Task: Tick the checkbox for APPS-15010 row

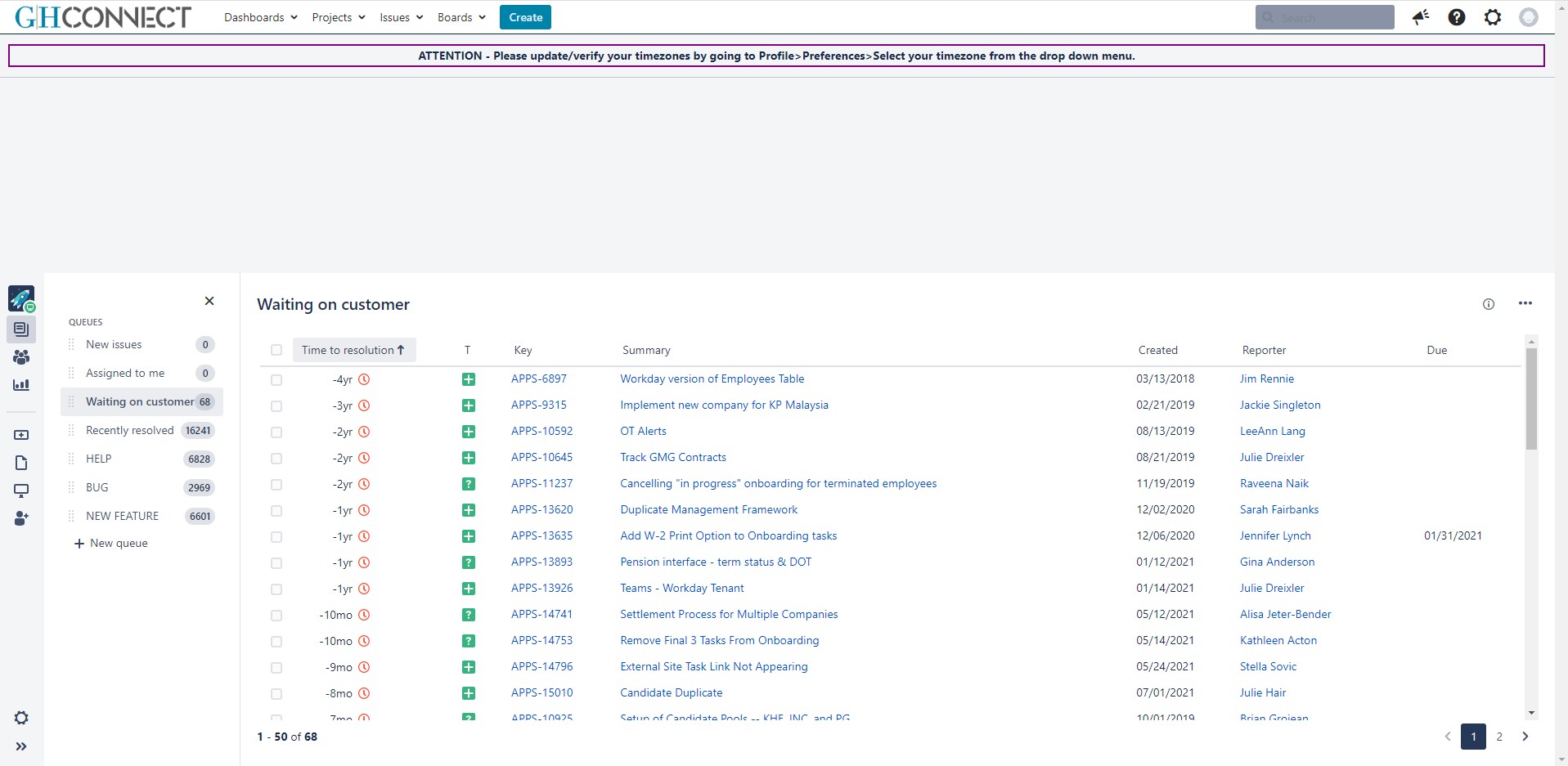Action: 276,694
